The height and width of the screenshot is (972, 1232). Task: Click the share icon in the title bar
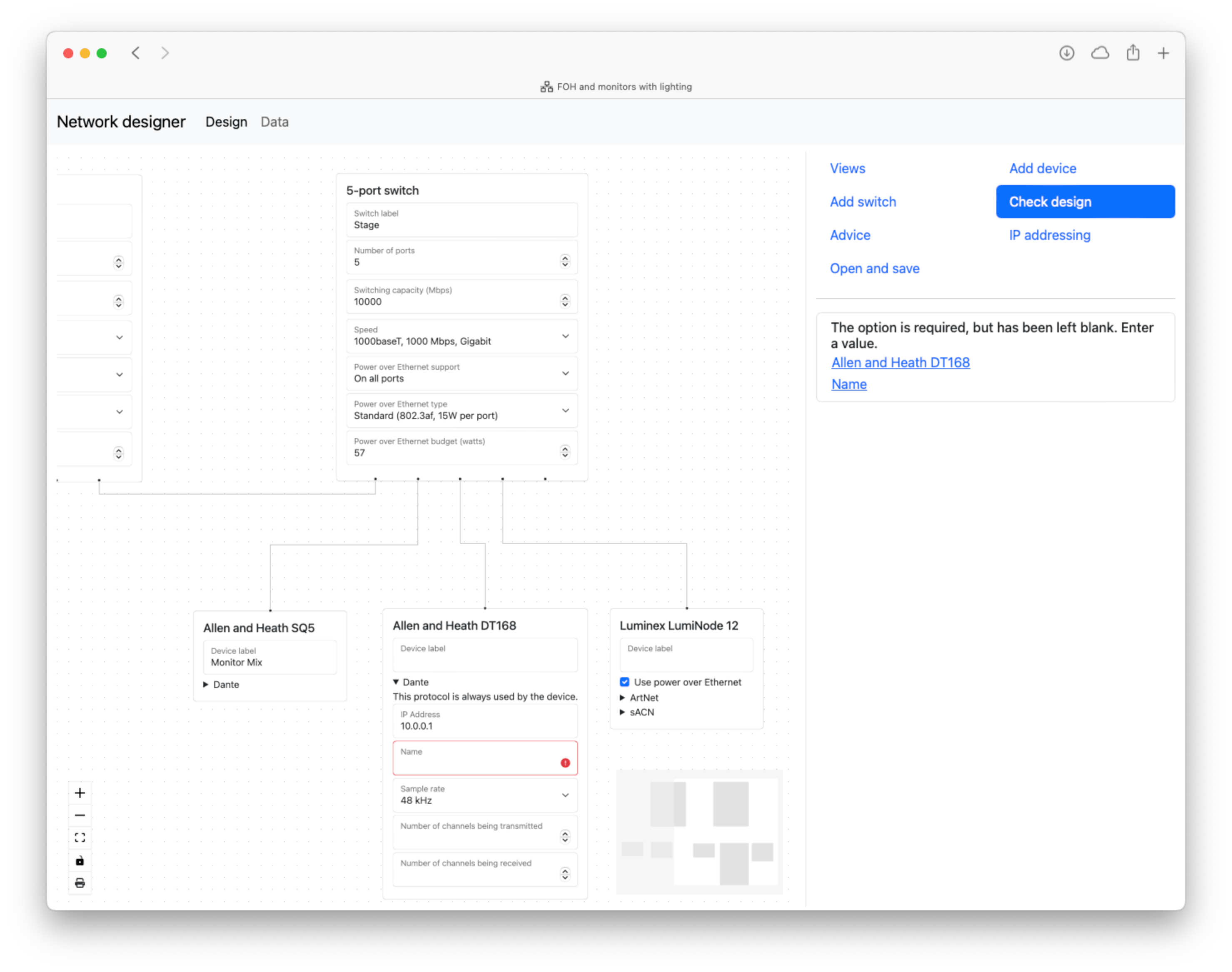1132,53
